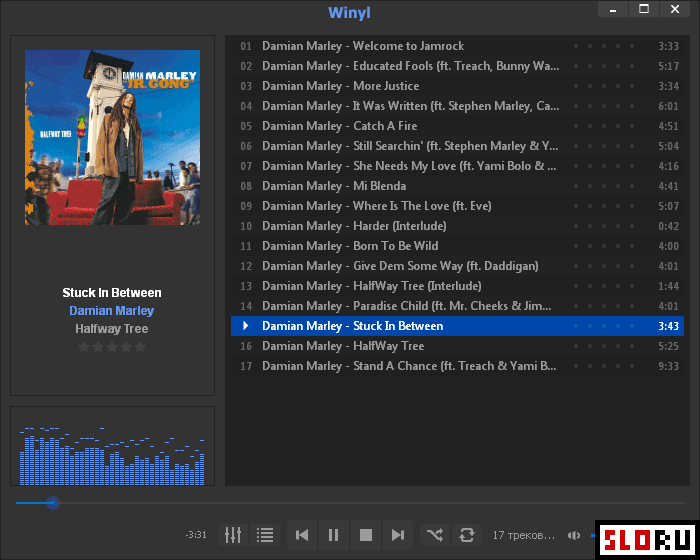
Task: Select track 03 More Justice
Action: click(457, 86)
